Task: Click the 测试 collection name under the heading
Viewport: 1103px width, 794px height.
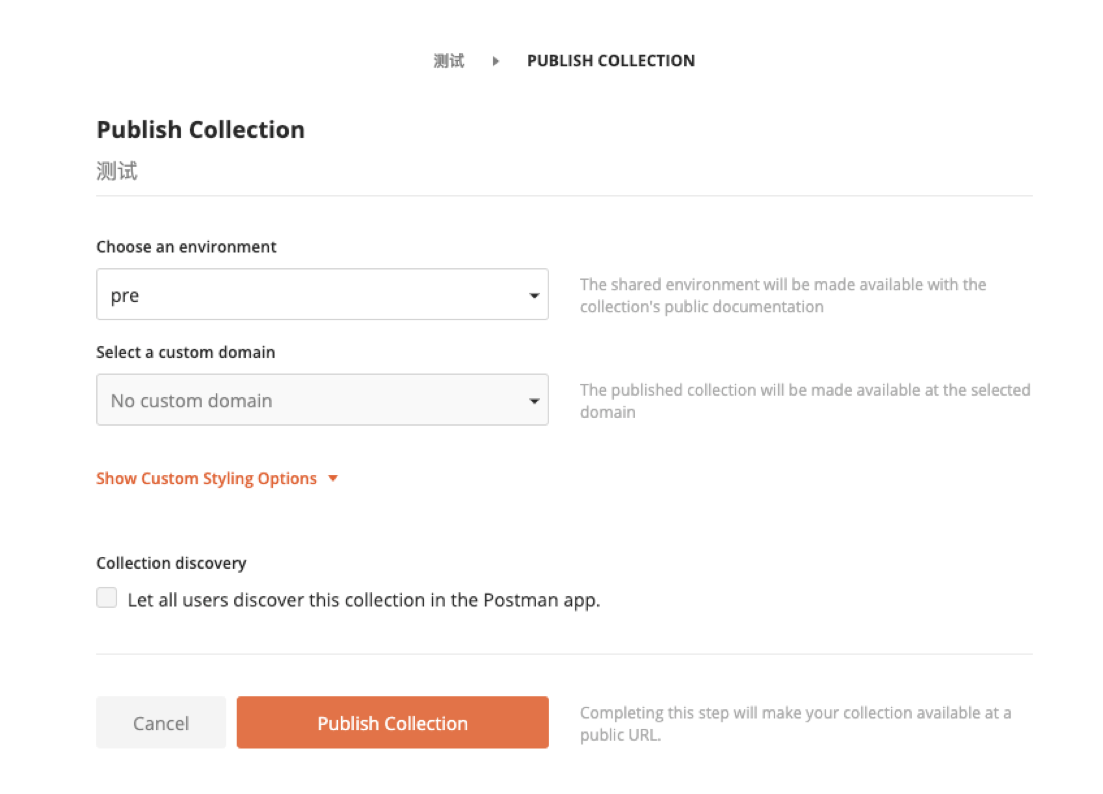Action: tap(117, 172)
